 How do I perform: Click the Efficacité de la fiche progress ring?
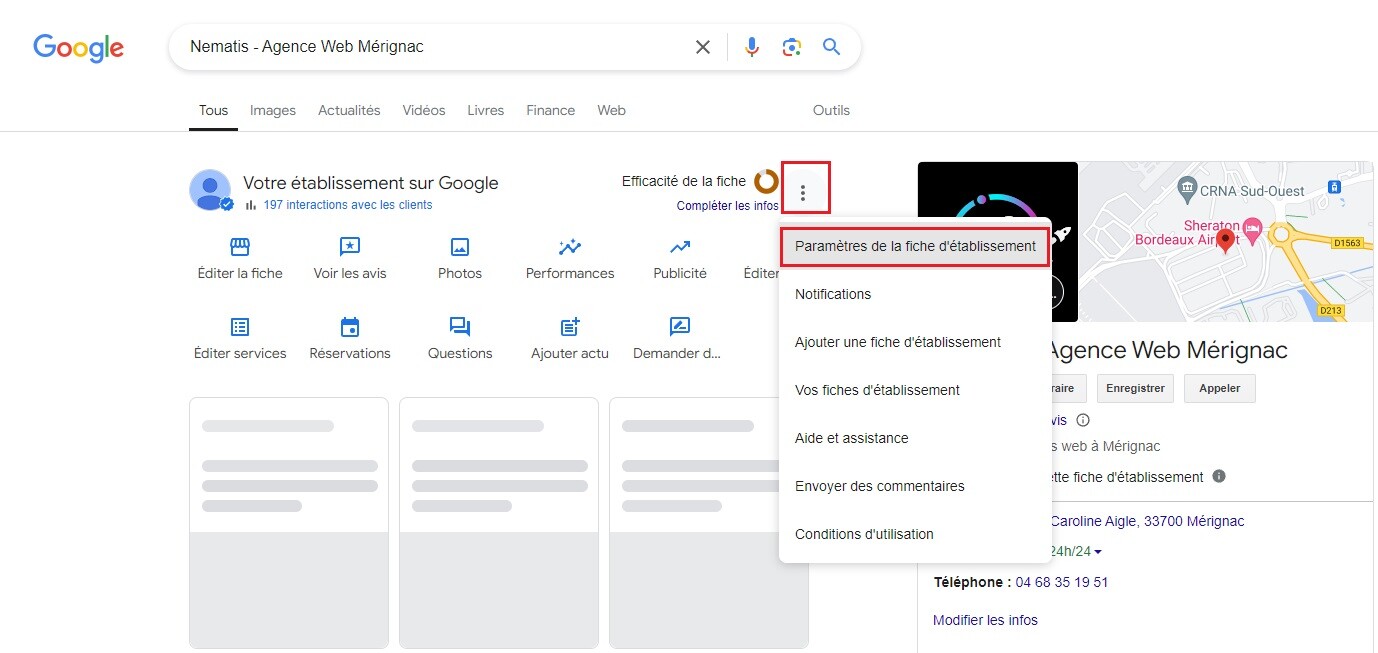click(766, 181)
